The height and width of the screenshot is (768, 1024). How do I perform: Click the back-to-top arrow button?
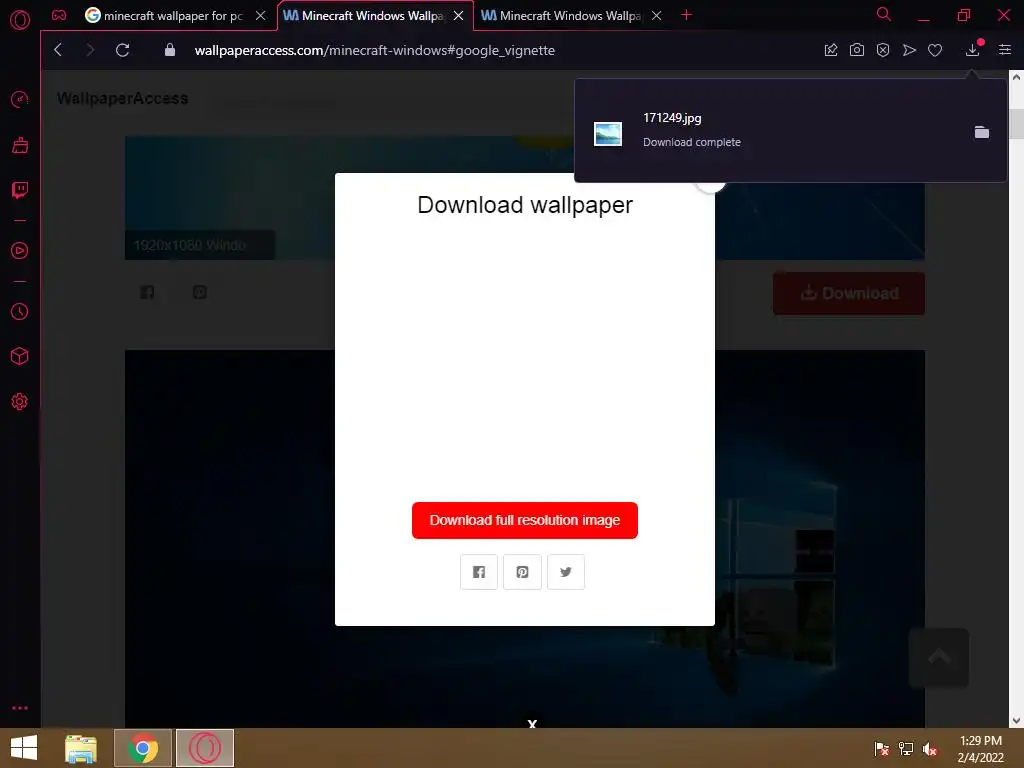click(938, 658)
